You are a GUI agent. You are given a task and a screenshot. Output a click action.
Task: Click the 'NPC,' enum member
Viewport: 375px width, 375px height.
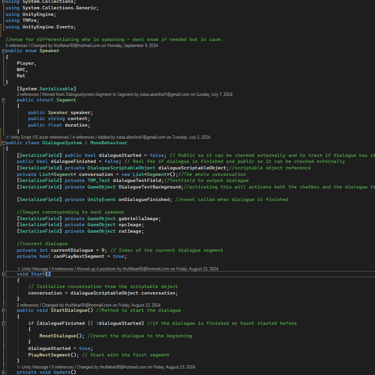click(22, 70)
